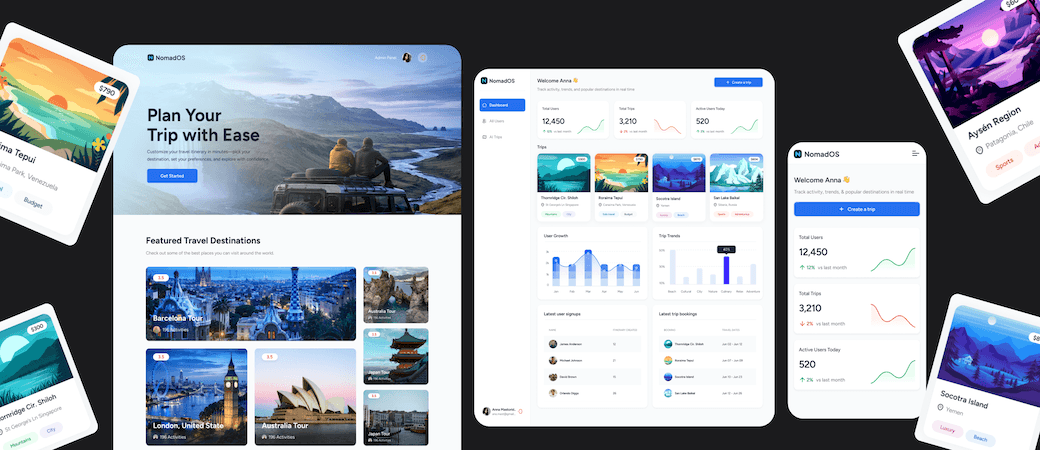Screen dimensions: 1040x450
Task: Click the 3.5 rating badge on London card
Action: pyautogui.click(x=161, y=357)
